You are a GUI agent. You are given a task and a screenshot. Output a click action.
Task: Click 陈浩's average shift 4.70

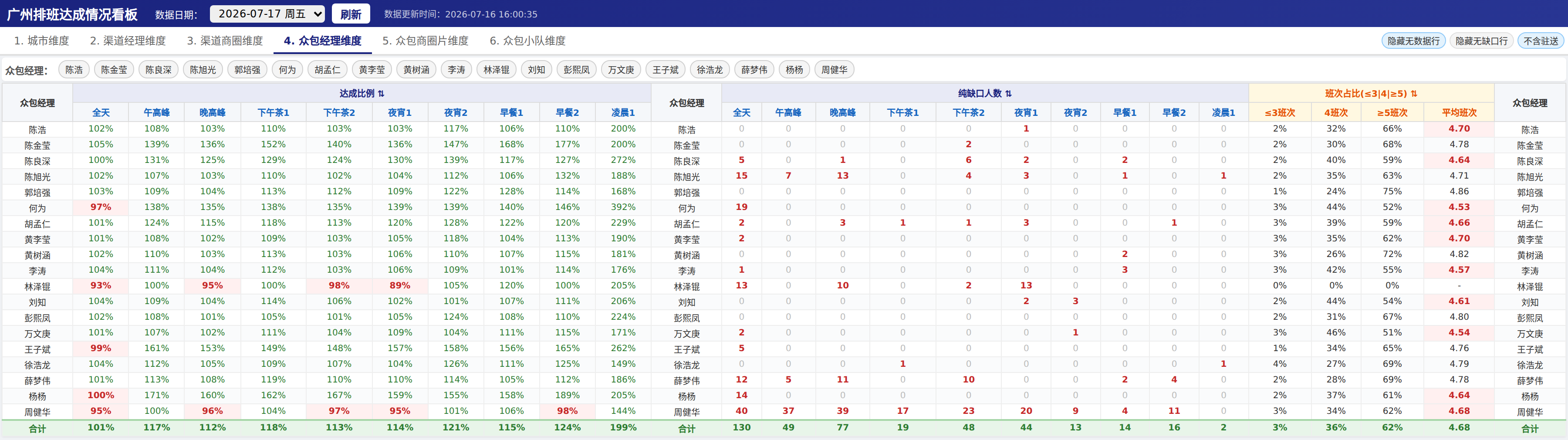click(1460, 129)
